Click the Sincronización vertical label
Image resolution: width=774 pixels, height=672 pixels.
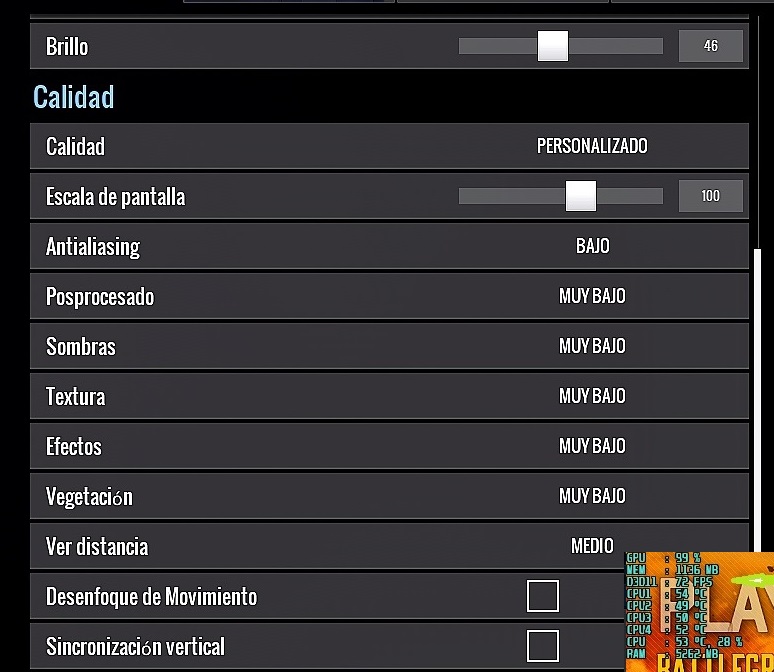135,646
